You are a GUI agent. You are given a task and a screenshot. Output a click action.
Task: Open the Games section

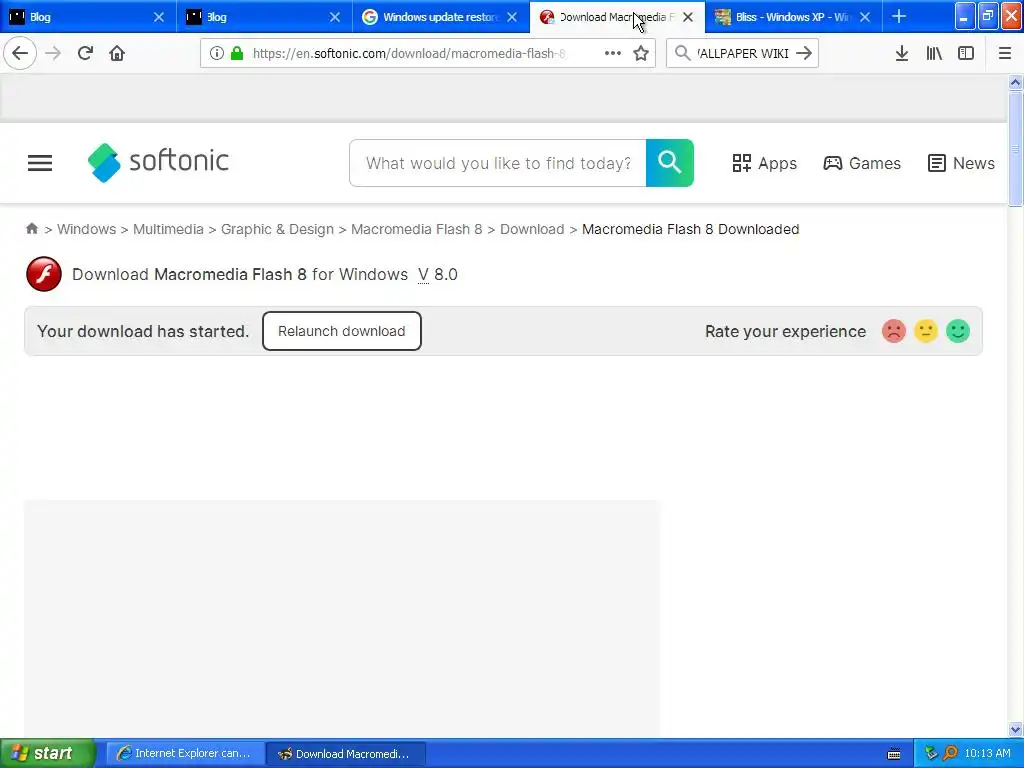point(862,163)
